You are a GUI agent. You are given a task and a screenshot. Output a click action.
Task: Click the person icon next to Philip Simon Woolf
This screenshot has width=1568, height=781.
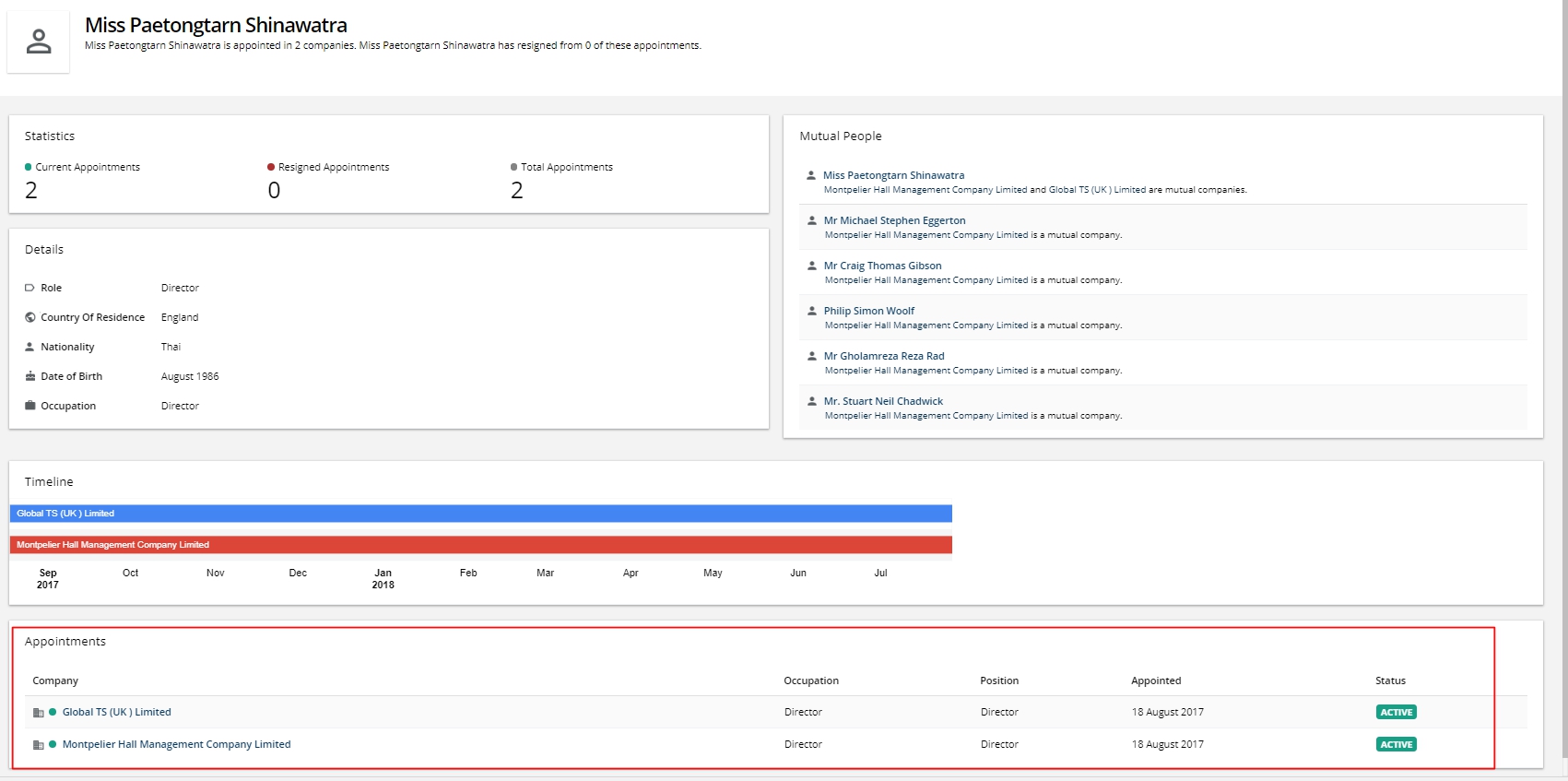(812, 311)
